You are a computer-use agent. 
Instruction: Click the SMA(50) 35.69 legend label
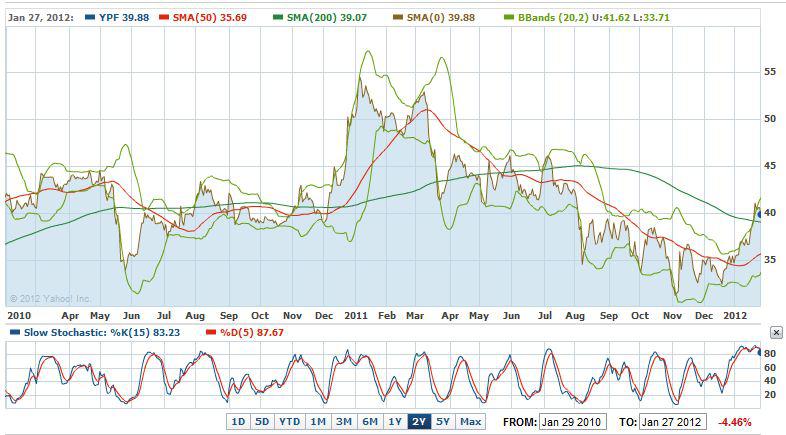tap(210, 18)
